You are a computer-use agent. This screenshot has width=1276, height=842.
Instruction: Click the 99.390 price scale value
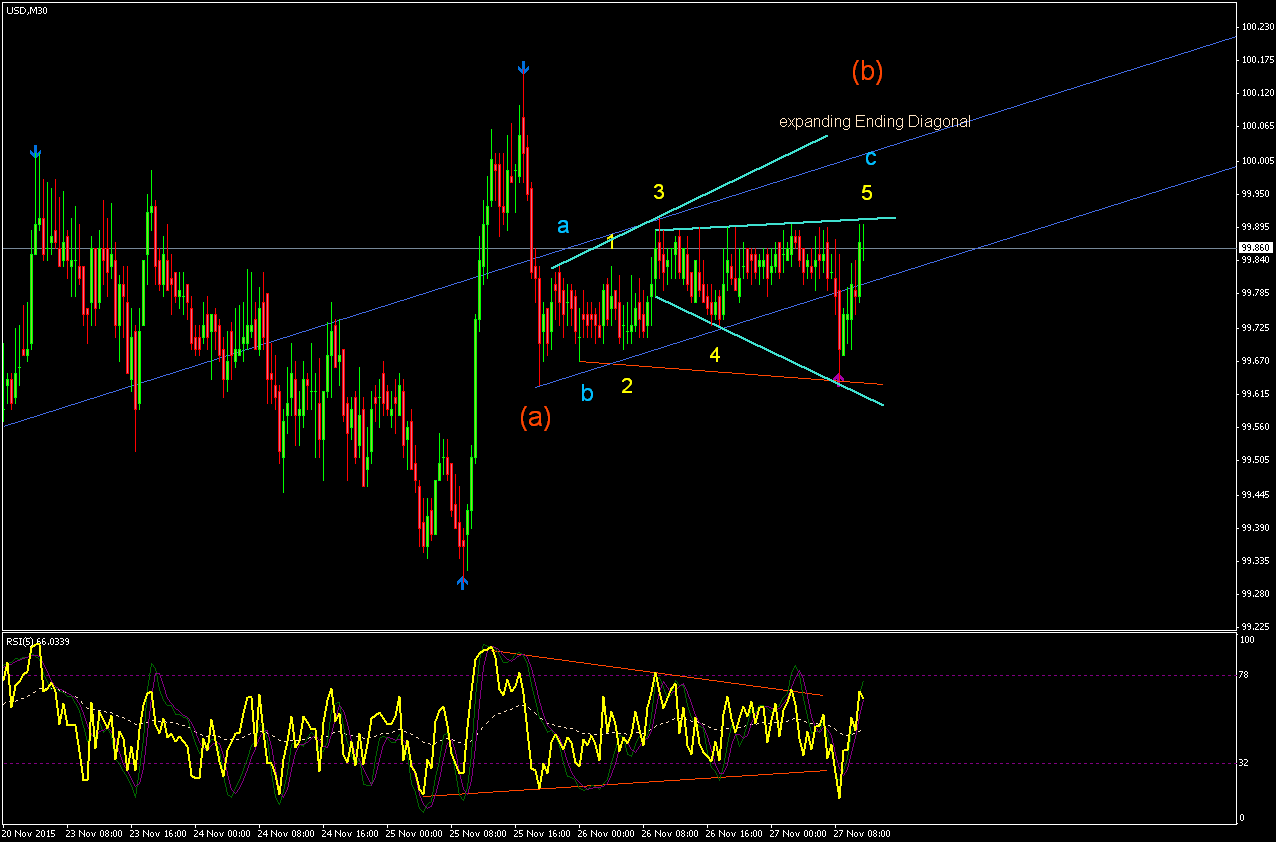(x=1256, y=527)
